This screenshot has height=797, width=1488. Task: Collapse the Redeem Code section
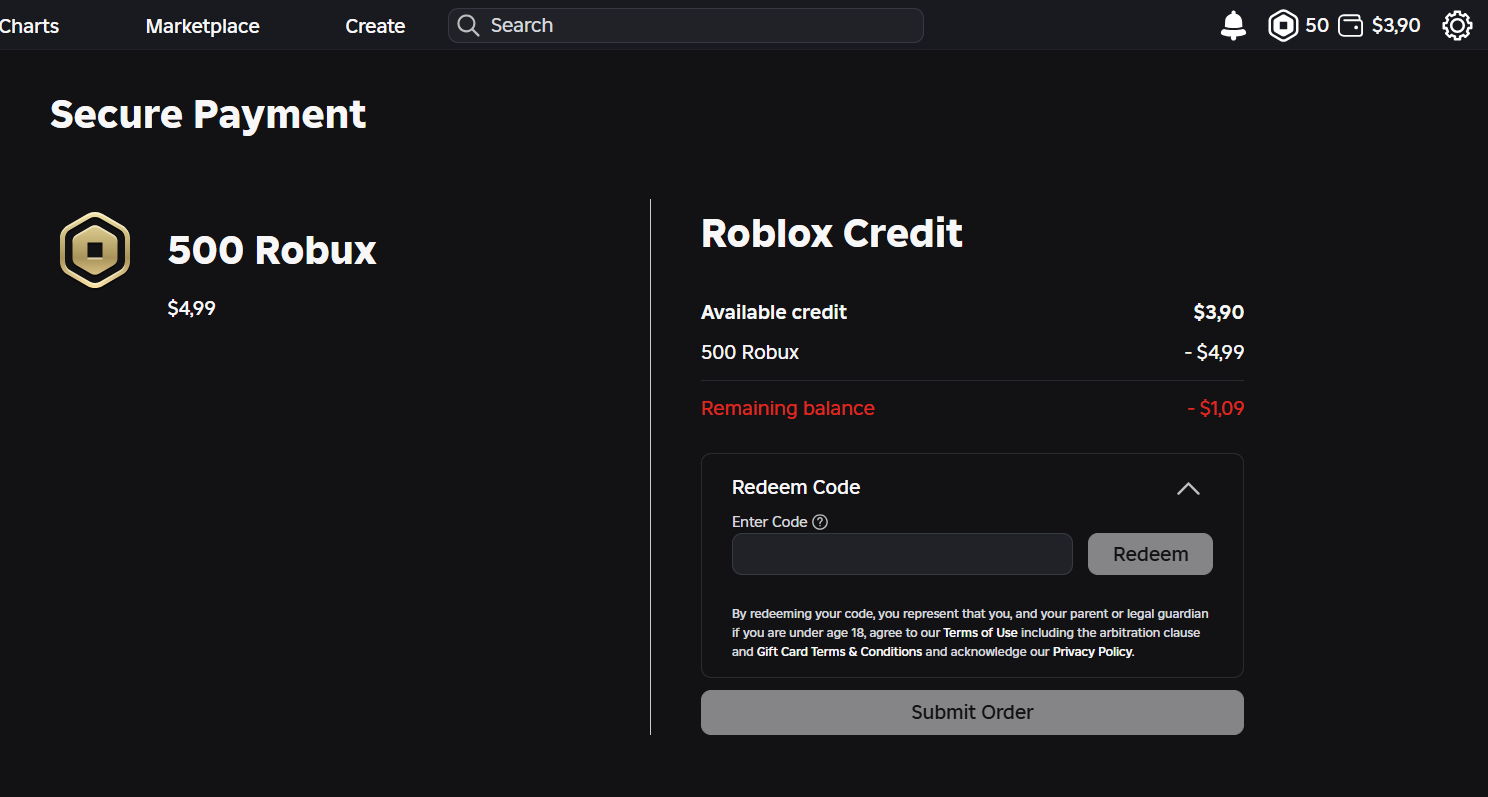click(x=1188, y=488)
